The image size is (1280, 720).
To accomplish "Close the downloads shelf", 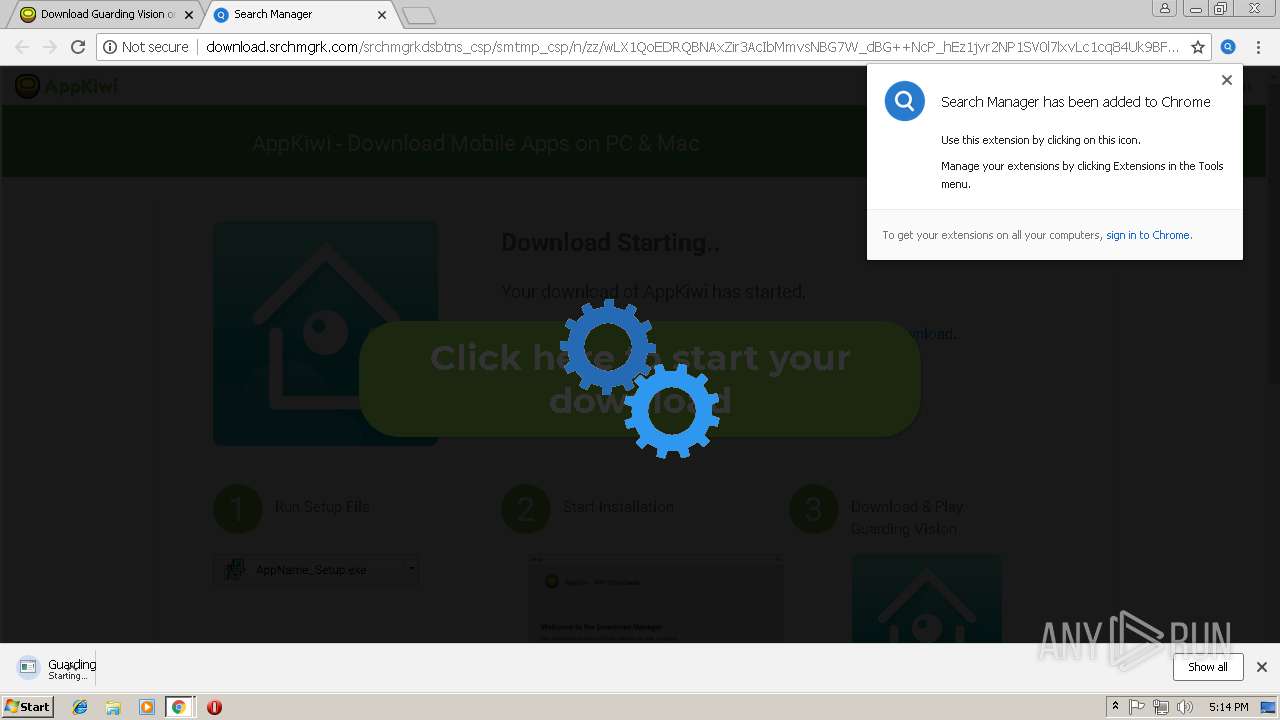I will (1262, 667).
